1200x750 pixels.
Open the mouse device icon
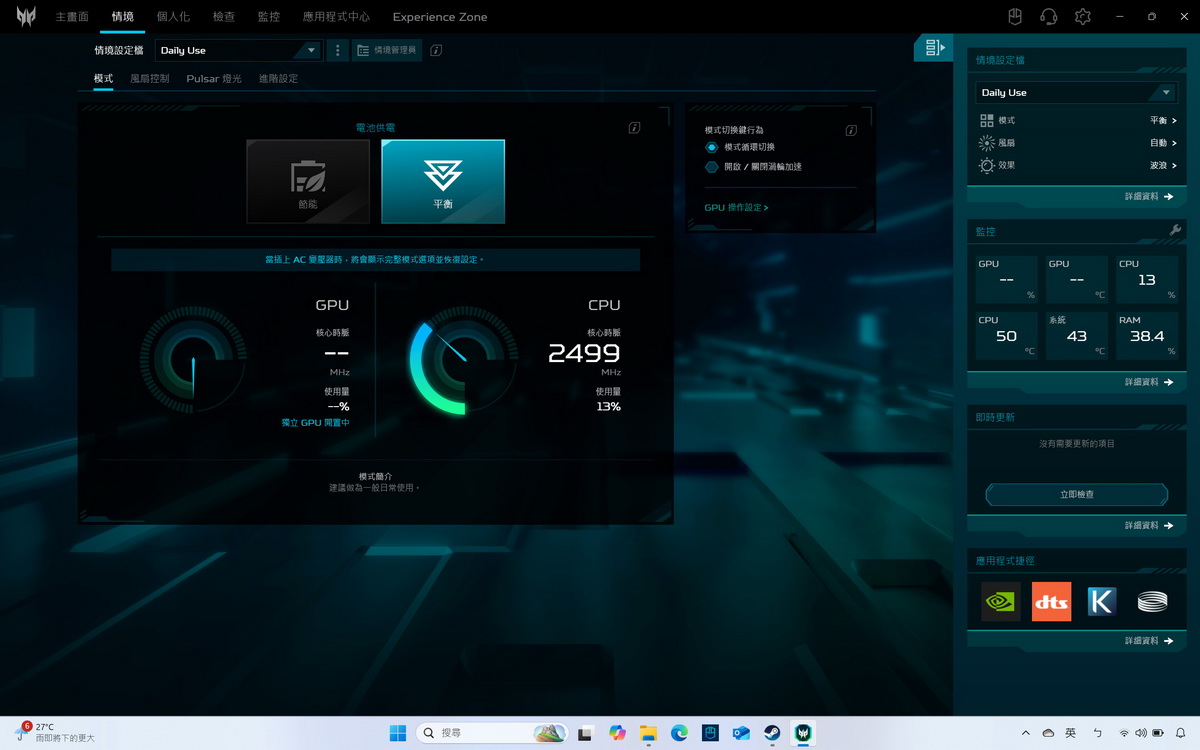pyautogui.click(x=1014, y=17)
